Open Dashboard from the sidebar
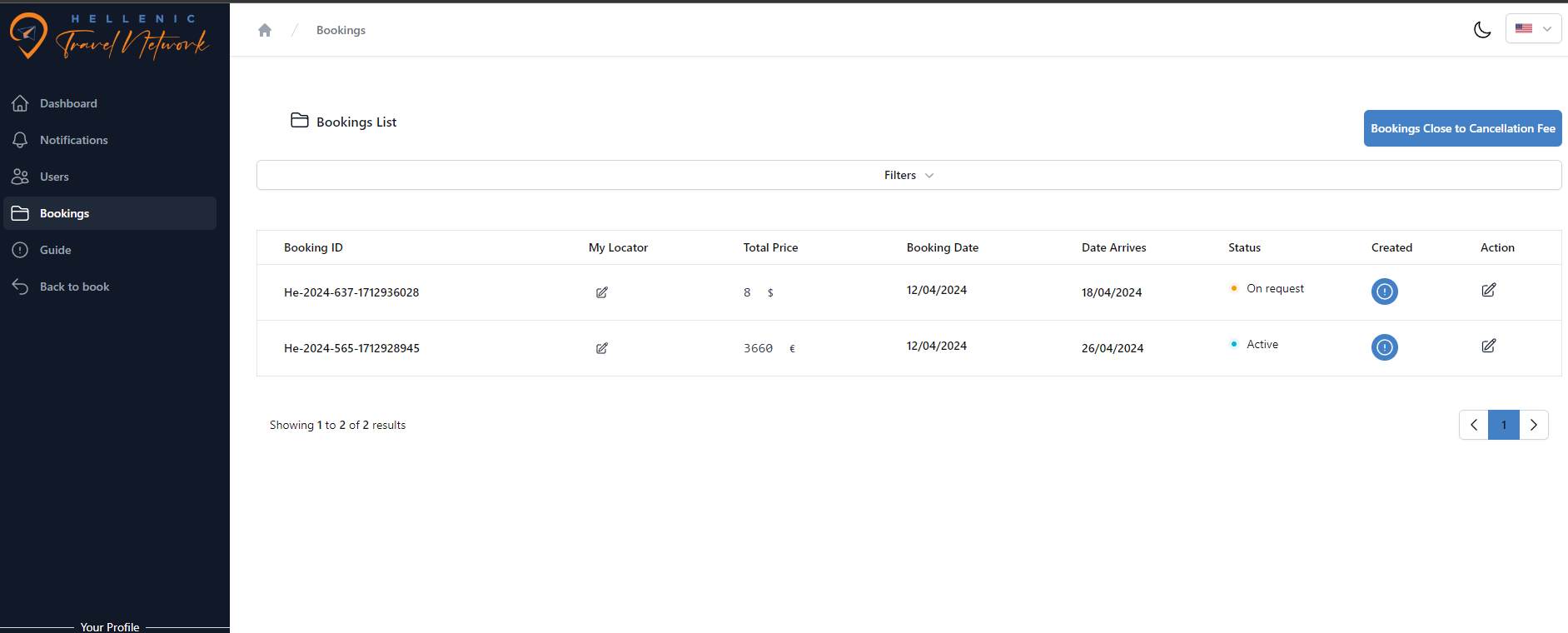The width and height of the screenshot is (1568, 633). point(68,103)
